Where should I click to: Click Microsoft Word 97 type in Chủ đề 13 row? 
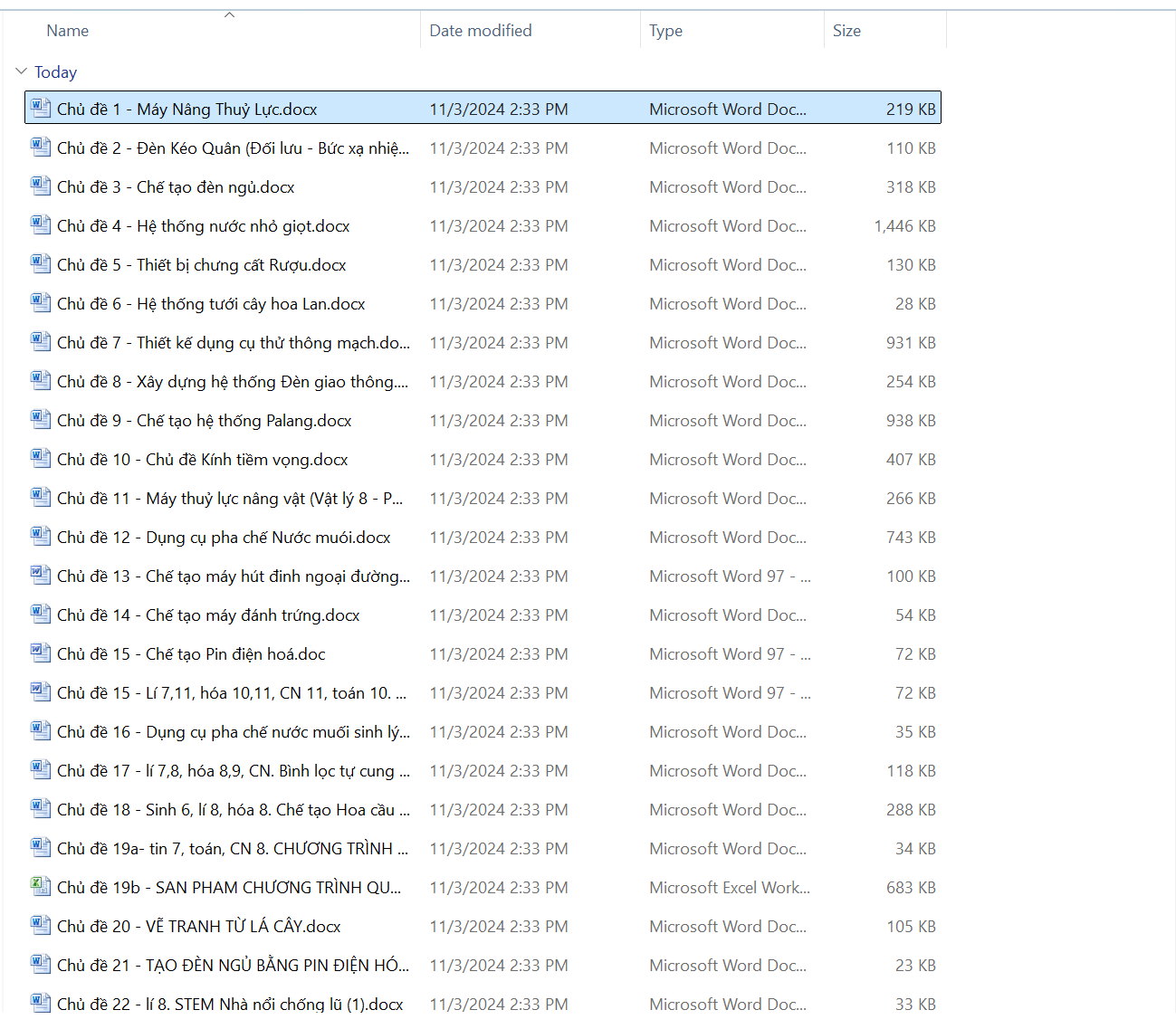(730, 576)
